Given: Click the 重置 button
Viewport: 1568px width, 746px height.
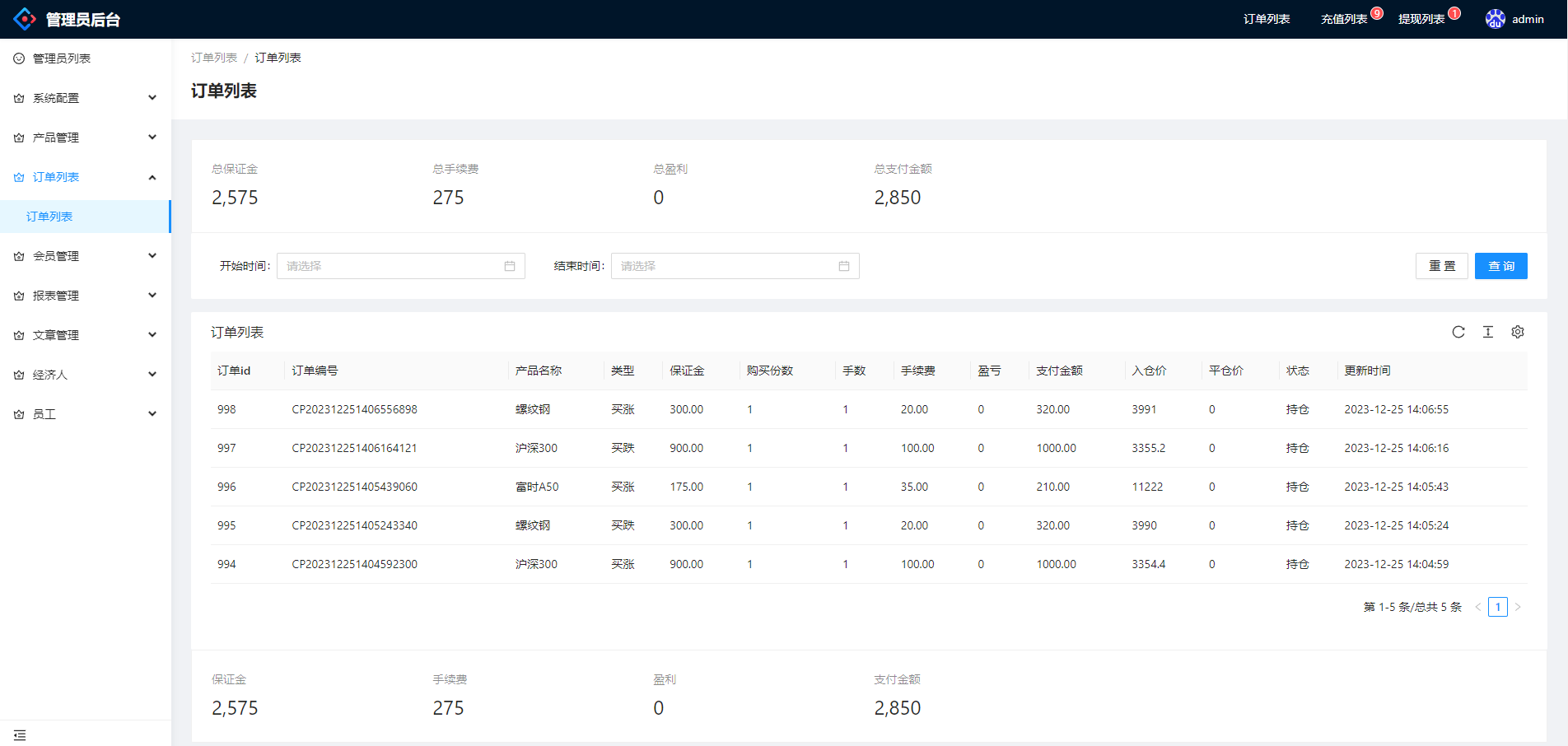Looking at the screenshot, I should click(x=1441, y=266).
